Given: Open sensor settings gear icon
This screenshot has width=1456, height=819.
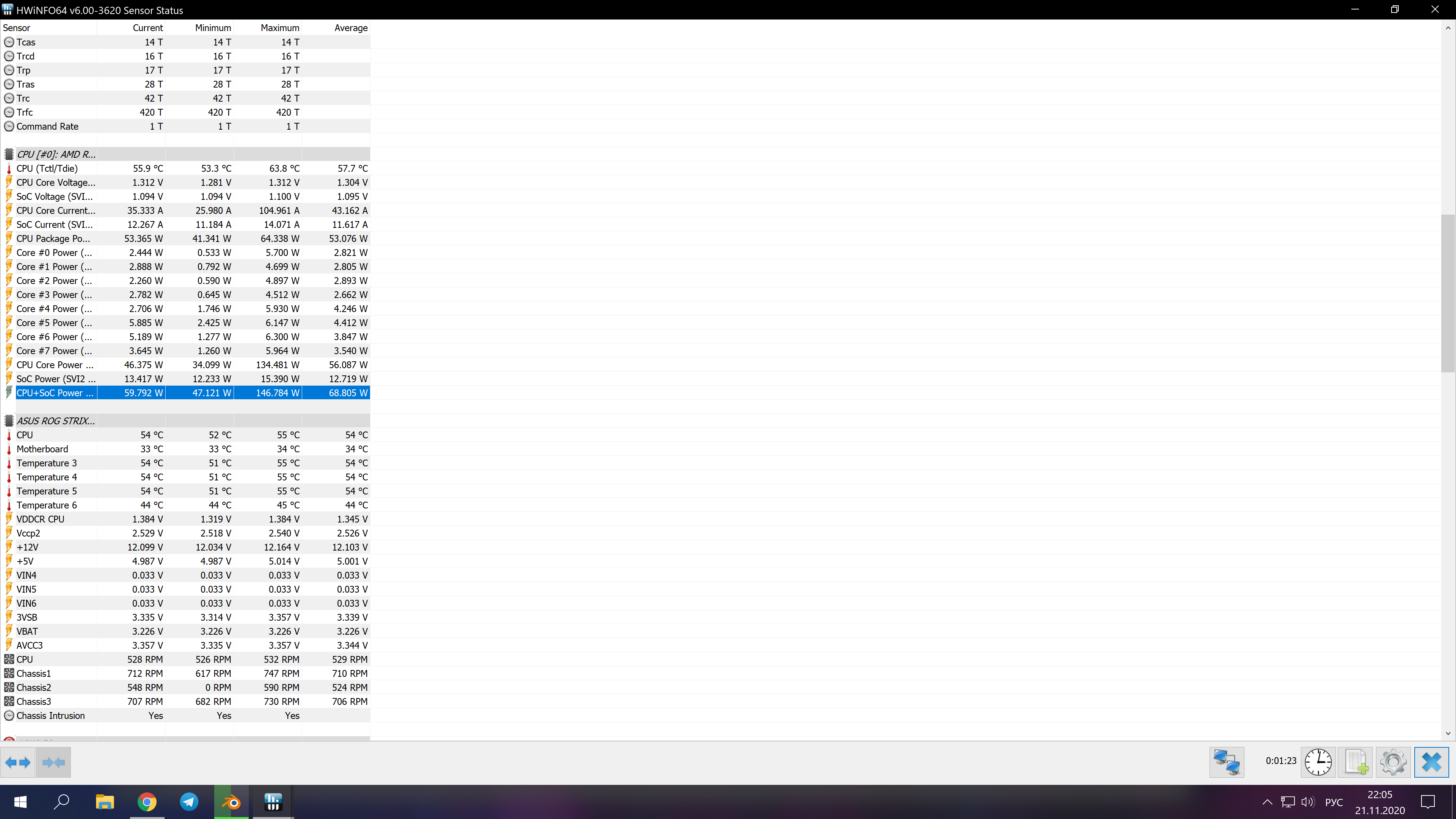Looking at the screenshot, I should 1393,762.
